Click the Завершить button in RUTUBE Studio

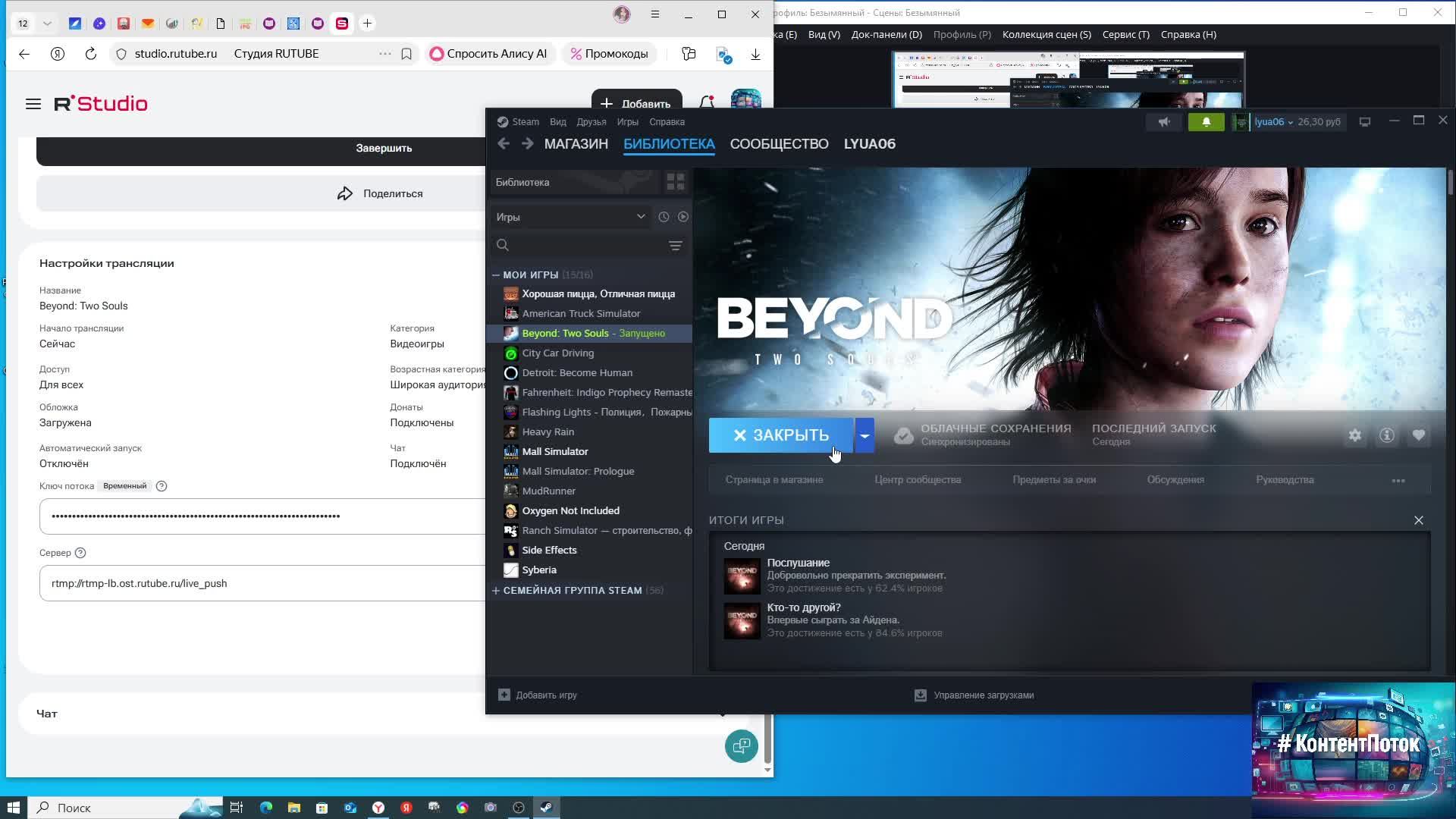coord(383,149)
